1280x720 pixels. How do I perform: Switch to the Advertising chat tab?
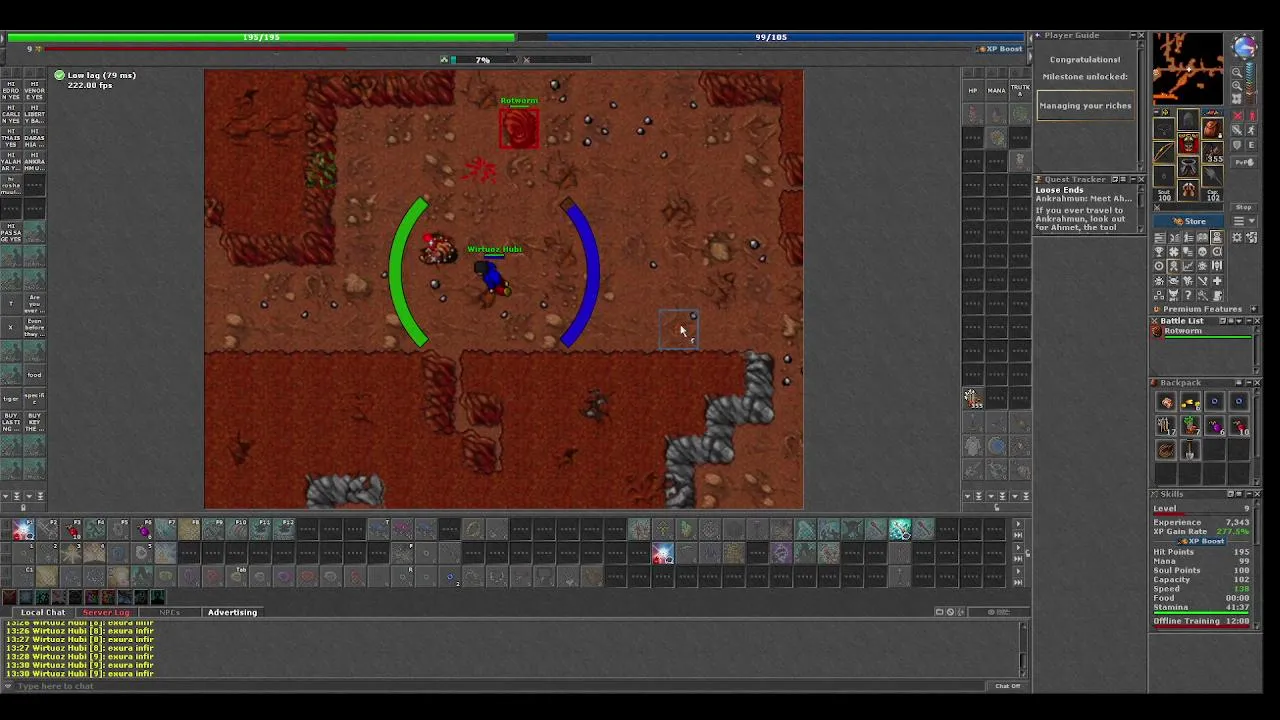[x=232, y=612]
